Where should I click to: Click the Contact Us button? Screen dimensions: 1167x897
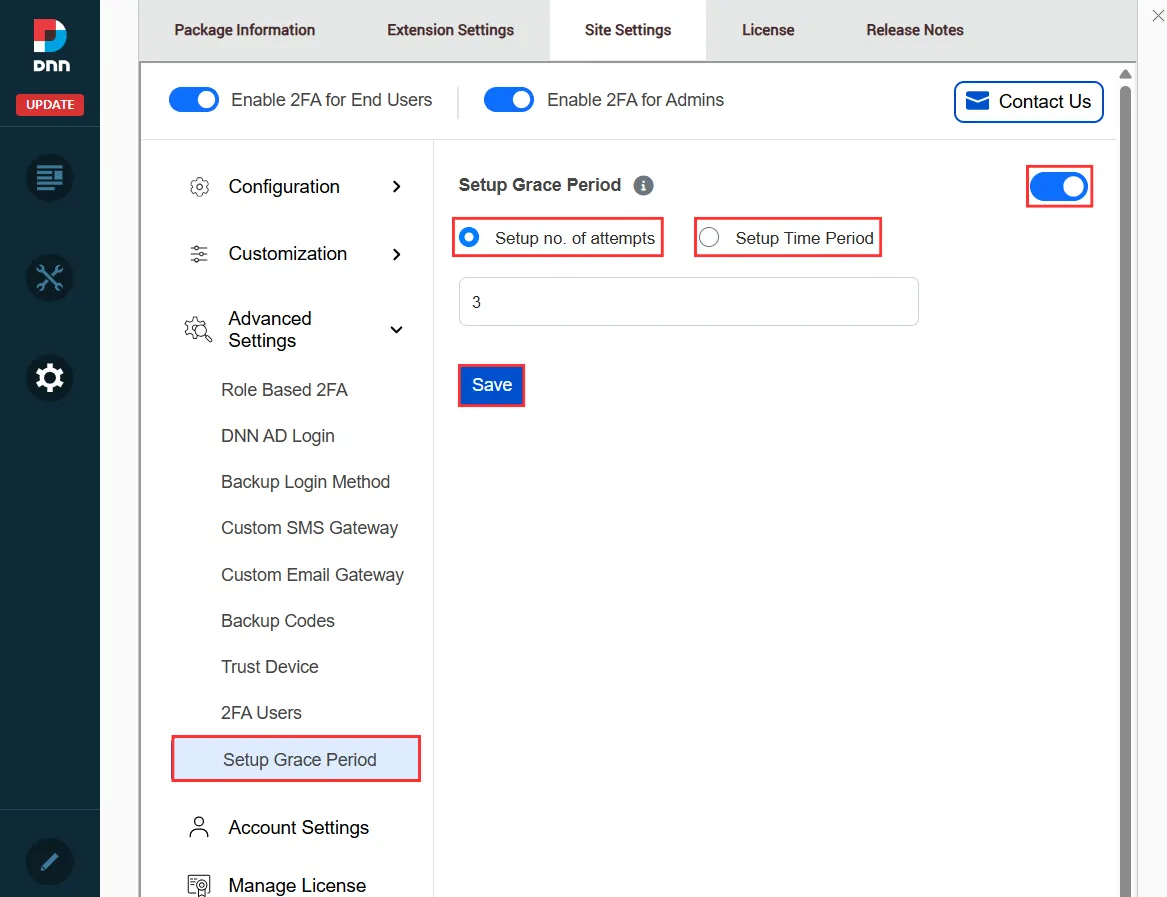tap(1028, 102)
